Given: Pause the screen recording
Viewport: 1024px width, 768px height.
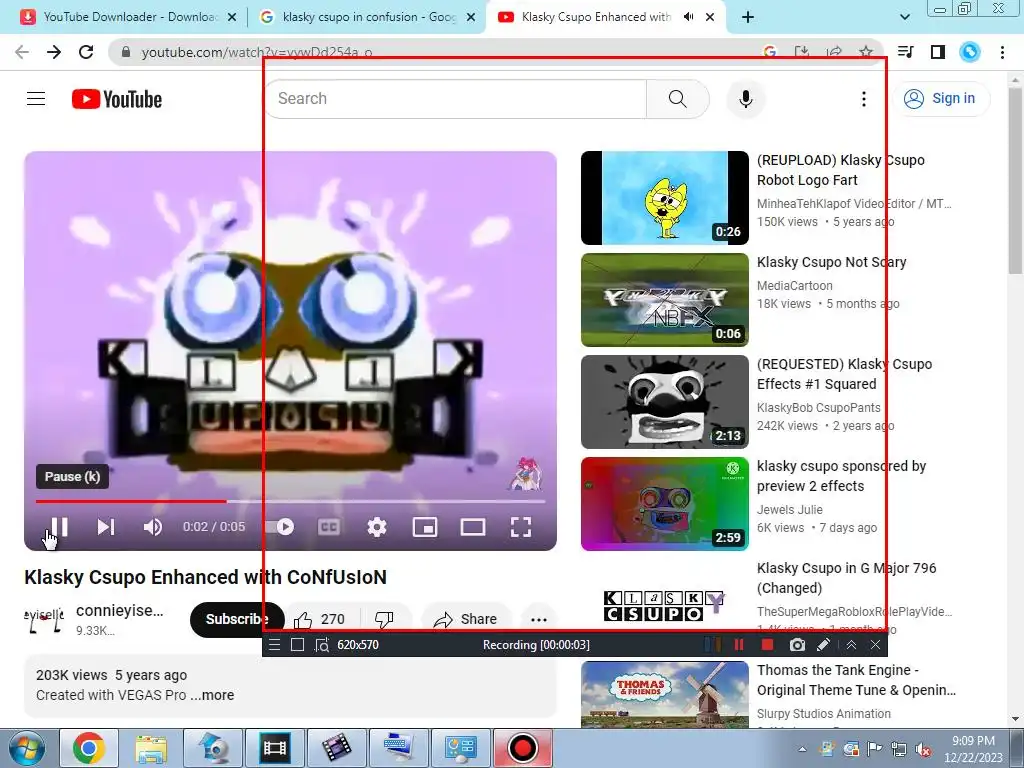Looking at the screenshot, I should [x=739, y=645].
